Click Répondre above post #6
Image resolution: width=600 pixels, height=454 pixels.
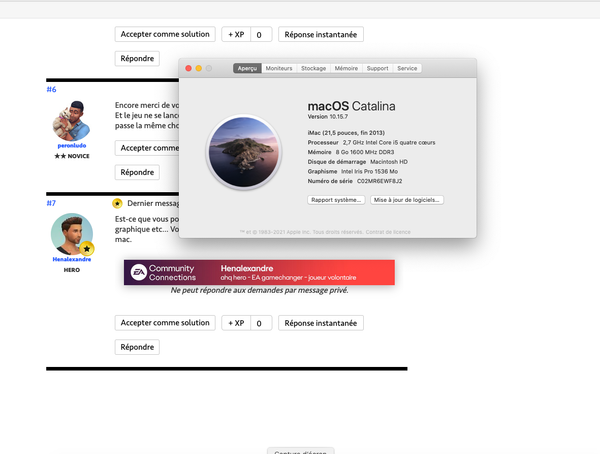[x=137, y=58]
